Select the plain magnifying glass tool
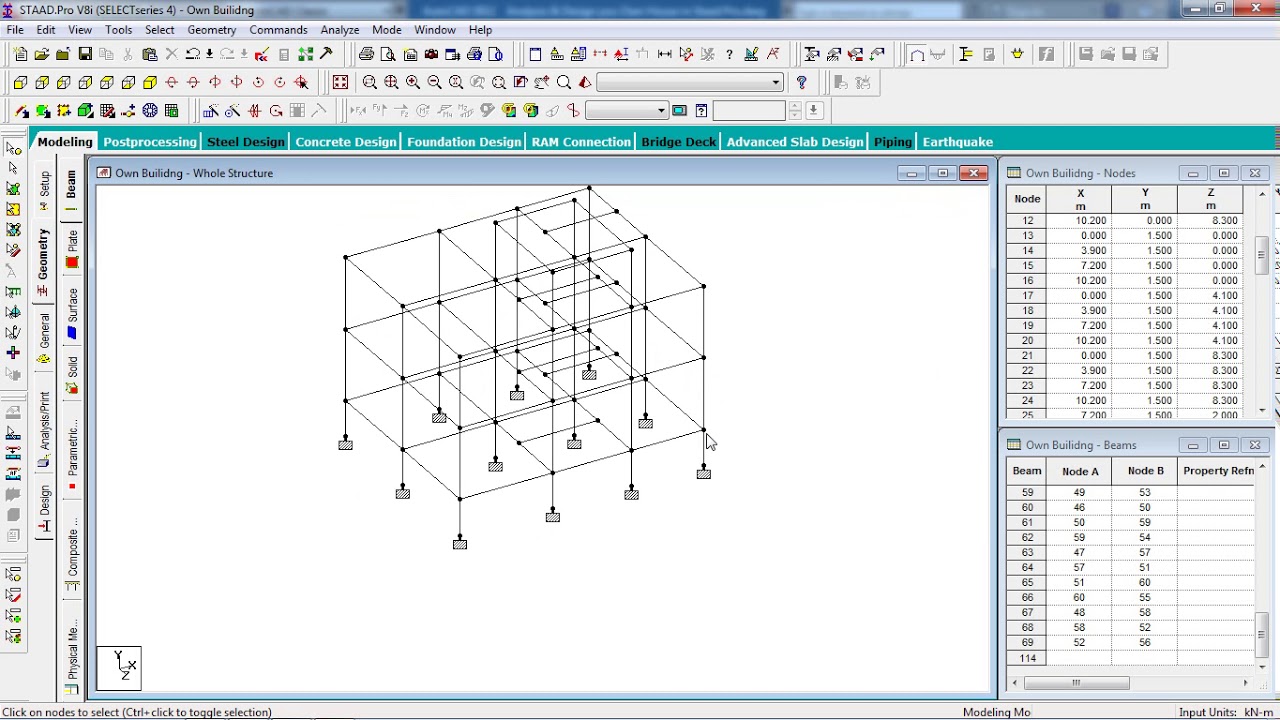 [x=564, y=82]
